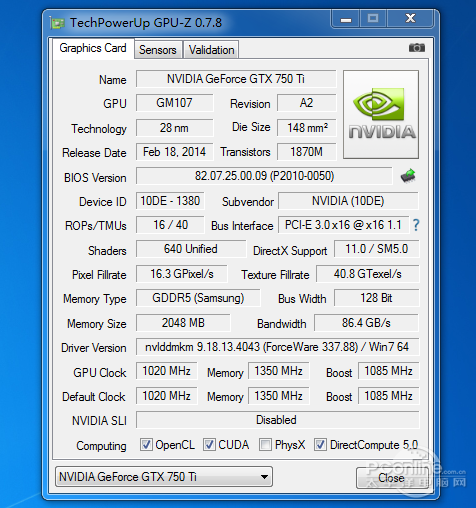
Task: Click the Release Date label
Action: 94,153
